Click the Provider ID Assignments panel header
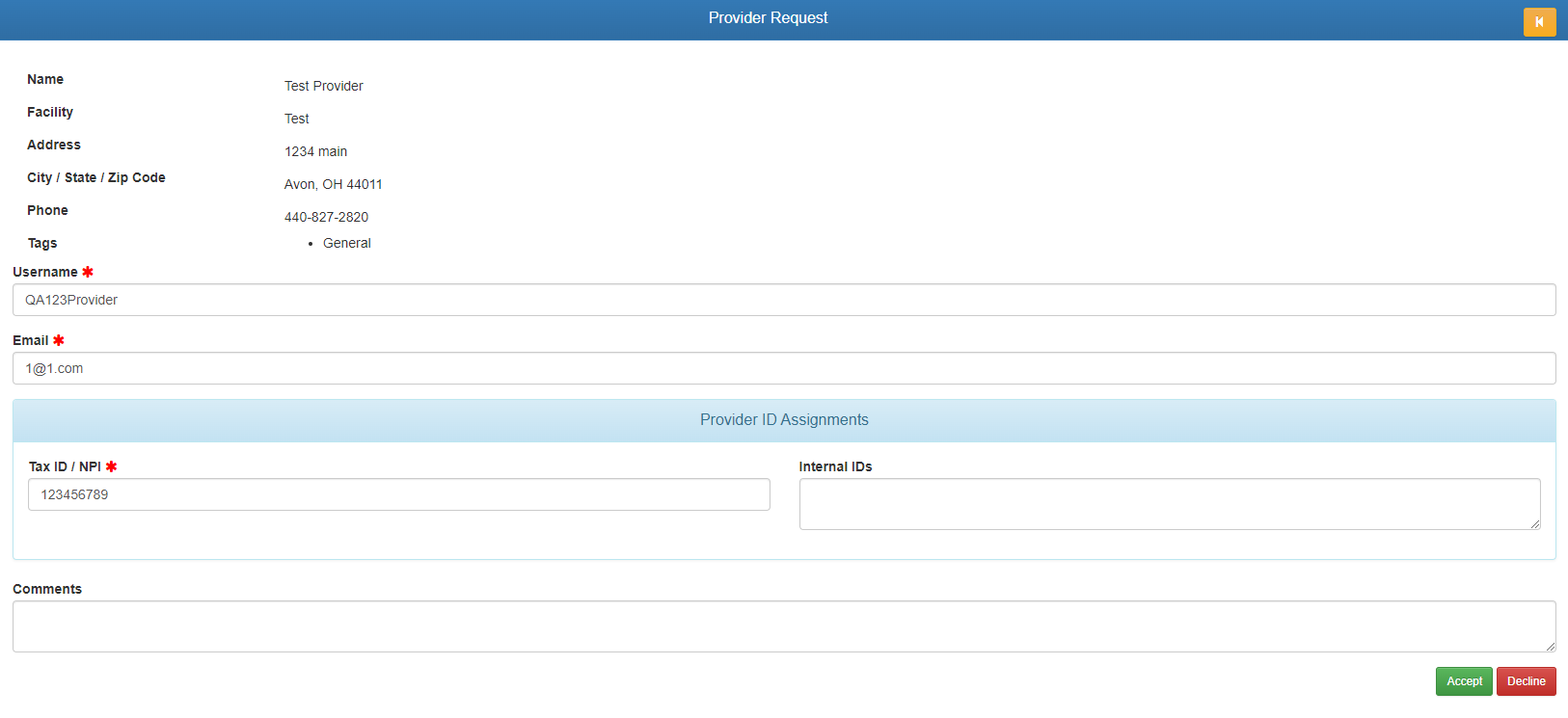The image size is (1568, 718). coord(783,420)
